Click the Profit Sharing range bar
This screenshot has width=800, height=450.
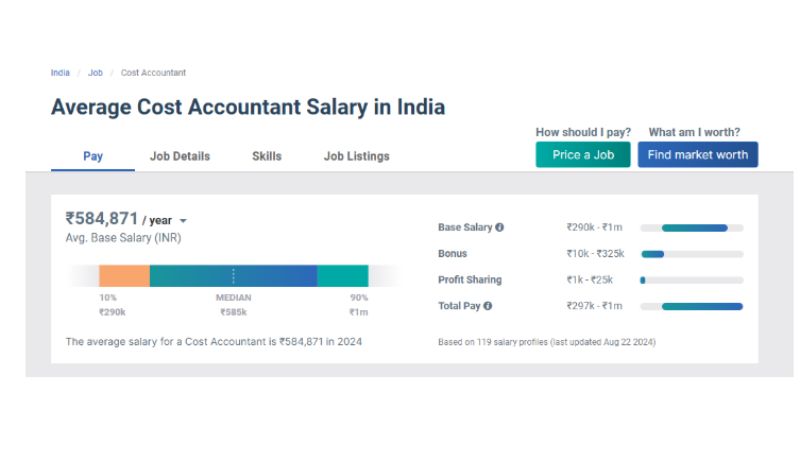click(643, 280)
